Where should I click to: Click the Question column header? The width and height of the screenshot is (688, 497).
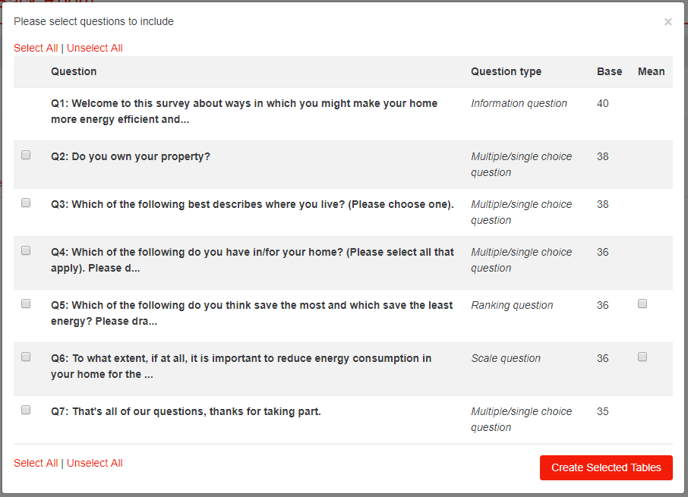[74, 72]
